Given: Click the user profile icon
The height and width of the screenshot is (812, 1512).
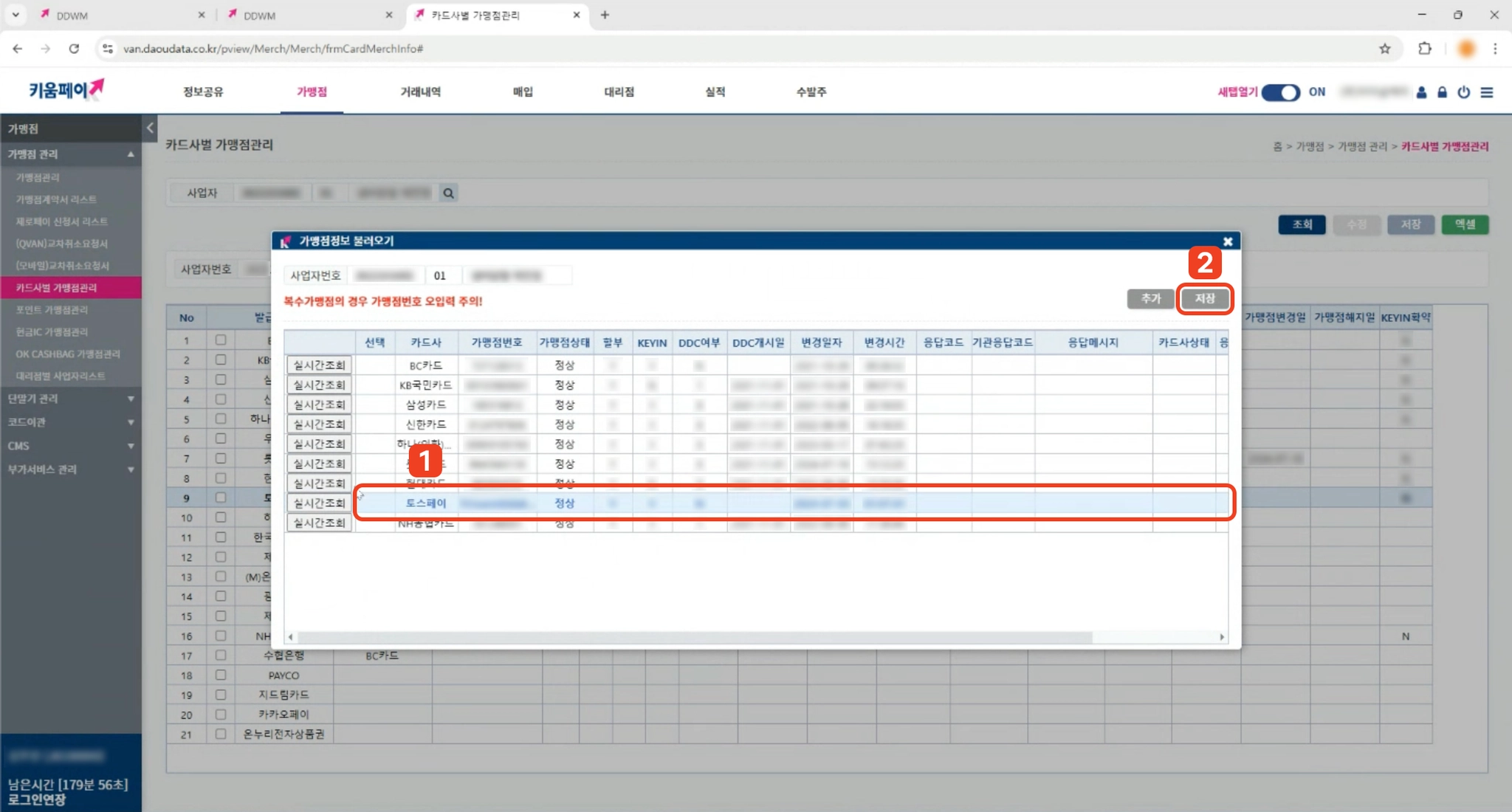Looking at the screenshot, I should click(x=1421, y=92).
